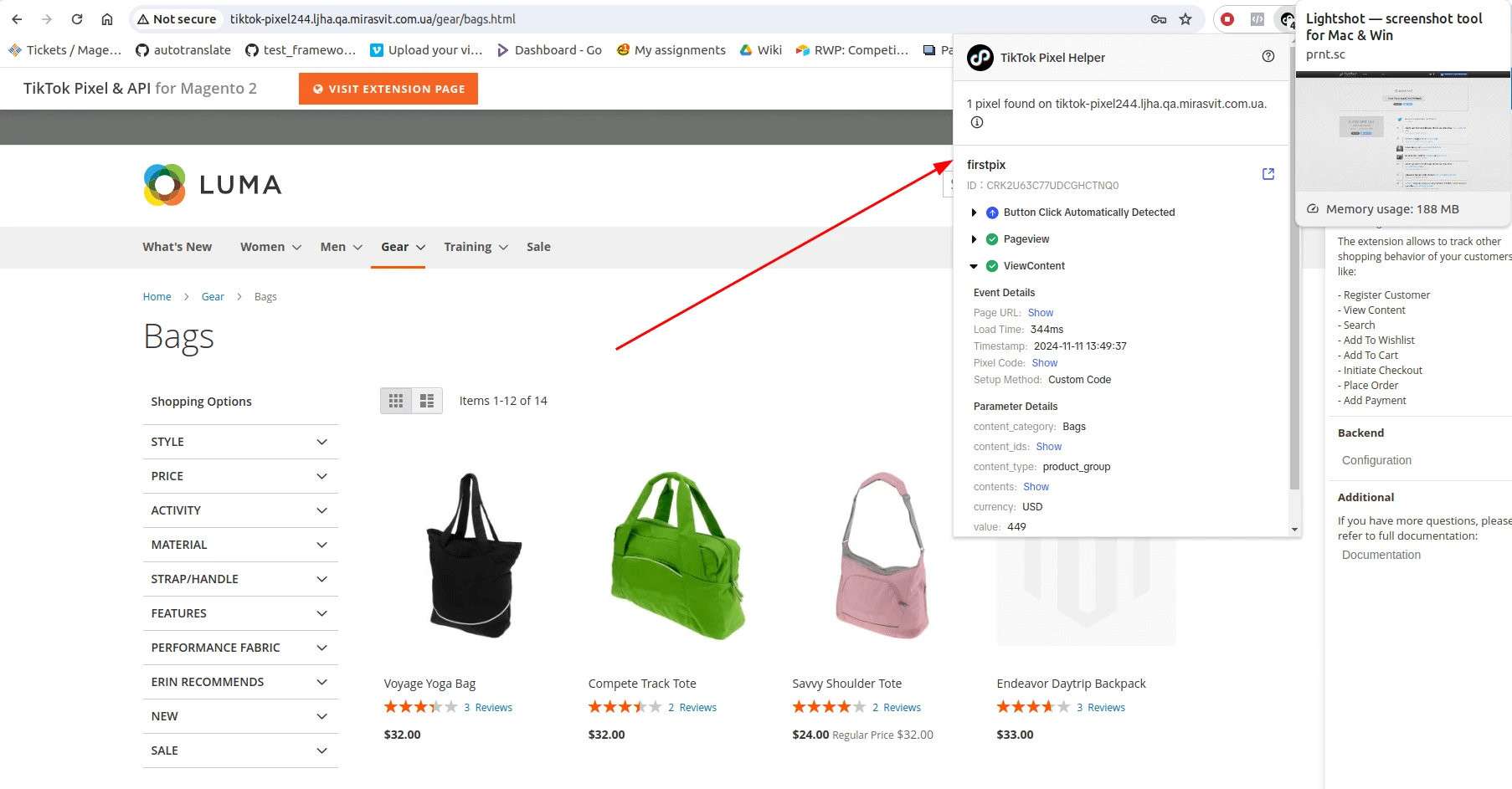Expand Button Click Automatically Detected event
Image resolution: width=1512 pixels, height=789 pixels.
click(x=974, y=213)
